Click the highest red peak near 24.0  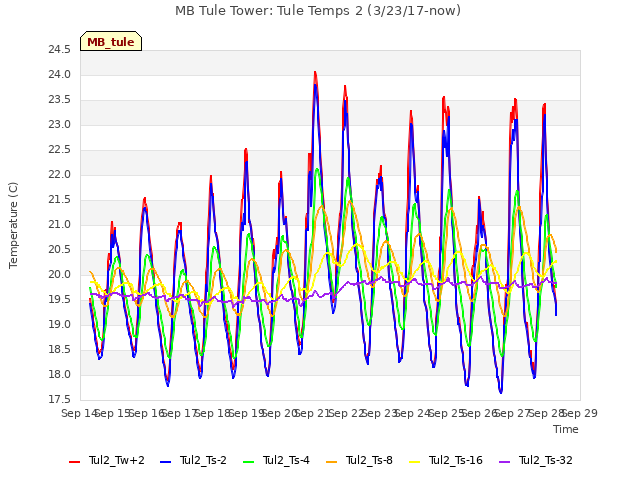(x=315, y=73)
